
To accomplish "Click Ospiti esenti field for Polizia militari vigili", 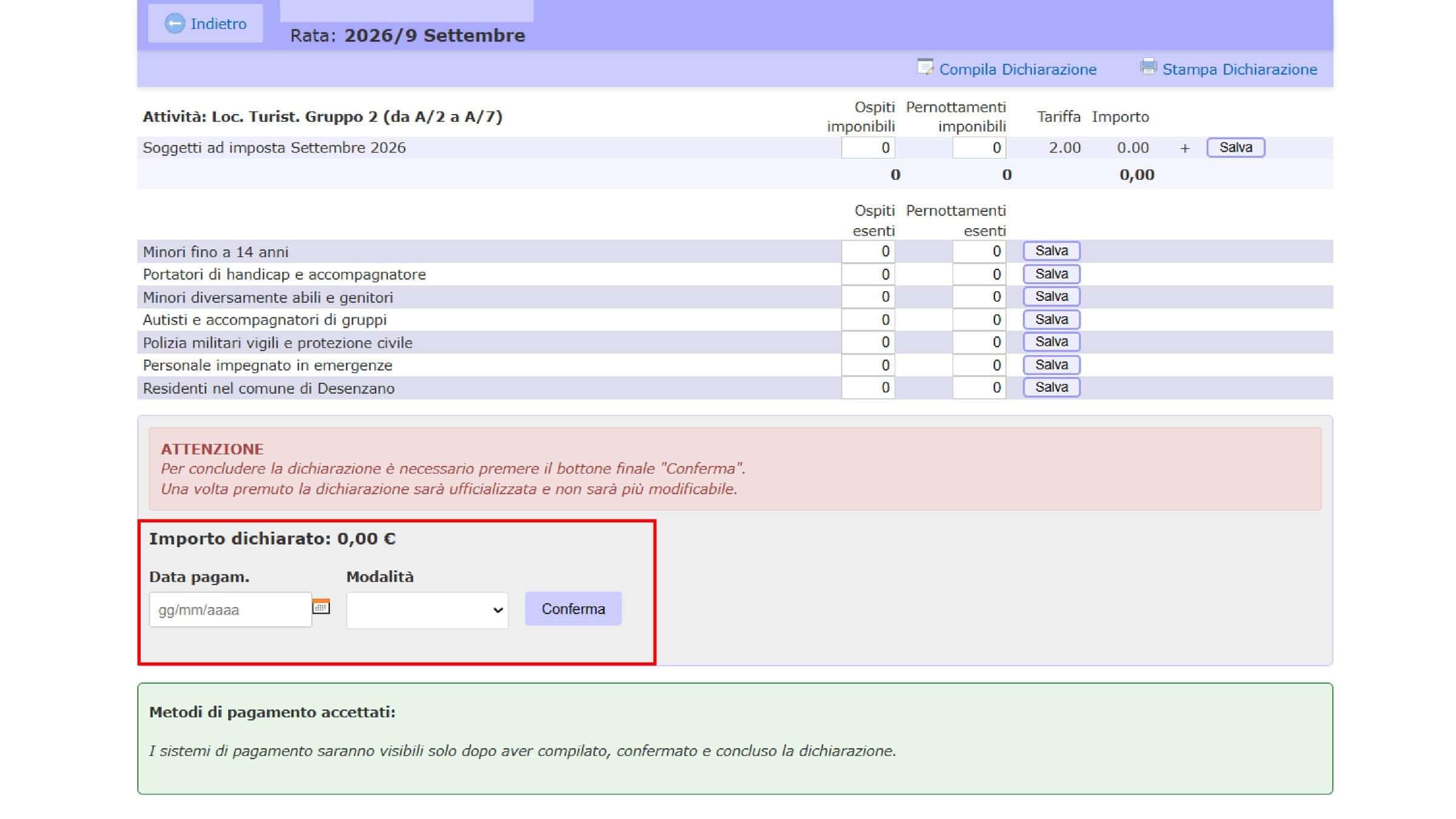I will click(x=868, y=342).
